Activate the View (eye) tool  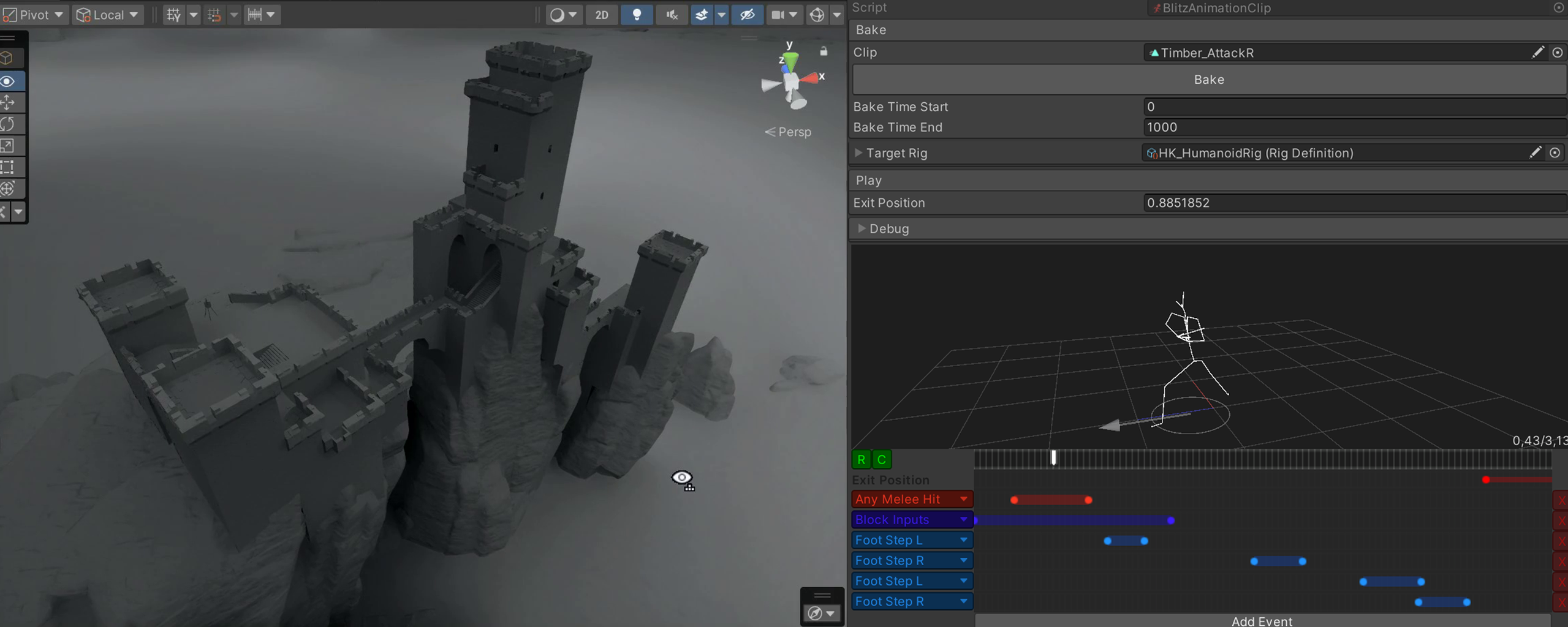click(9, 81)
